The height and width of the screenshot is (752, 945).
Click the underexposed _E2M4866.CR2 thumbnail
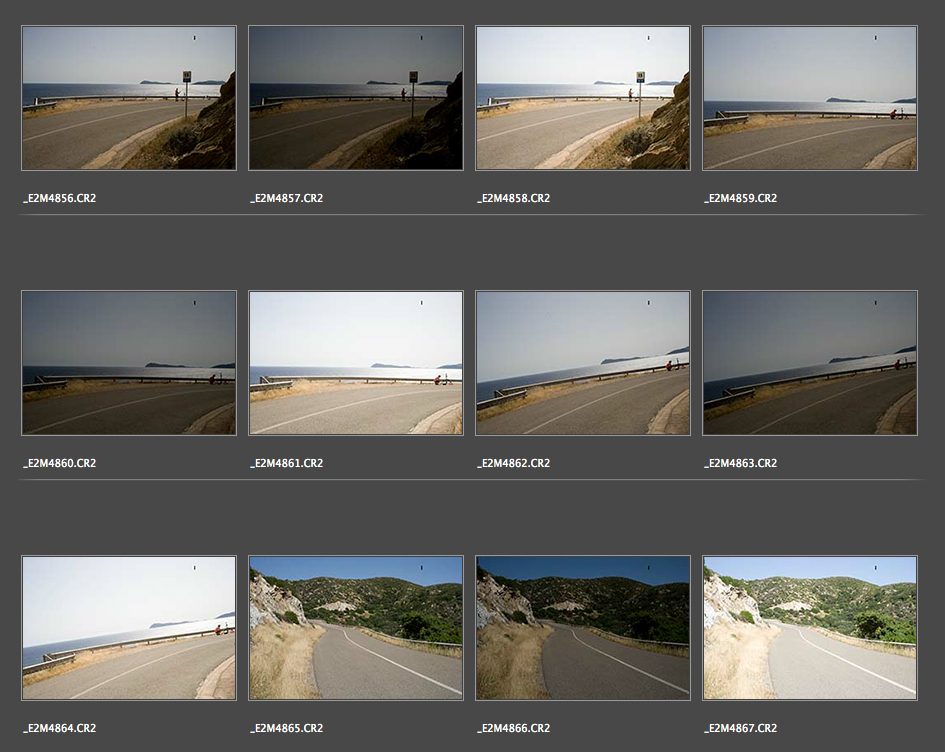click(x=583, y=628)
